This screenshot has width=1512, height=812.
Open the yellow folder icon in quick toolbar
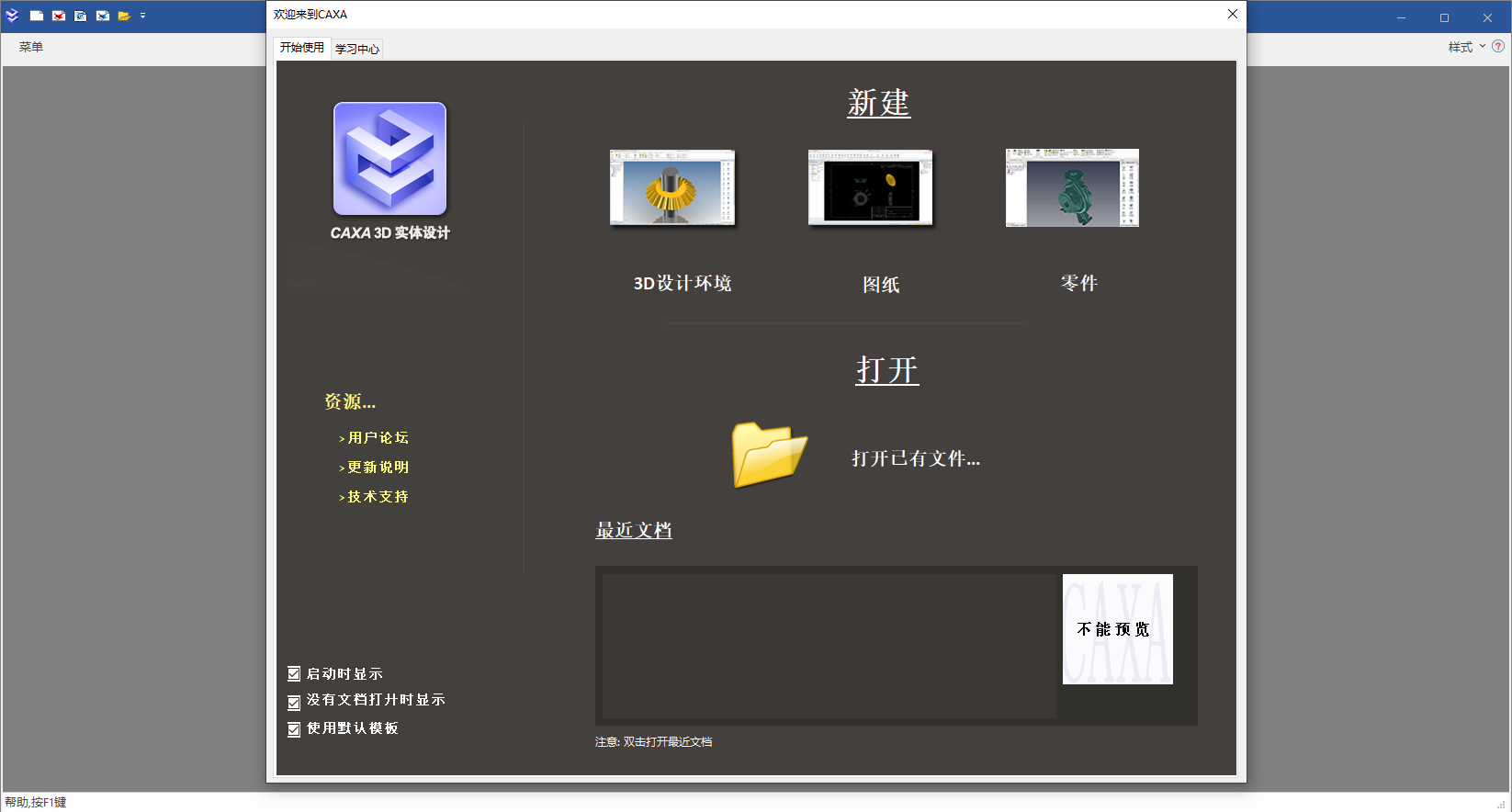(x=124, y=16)
